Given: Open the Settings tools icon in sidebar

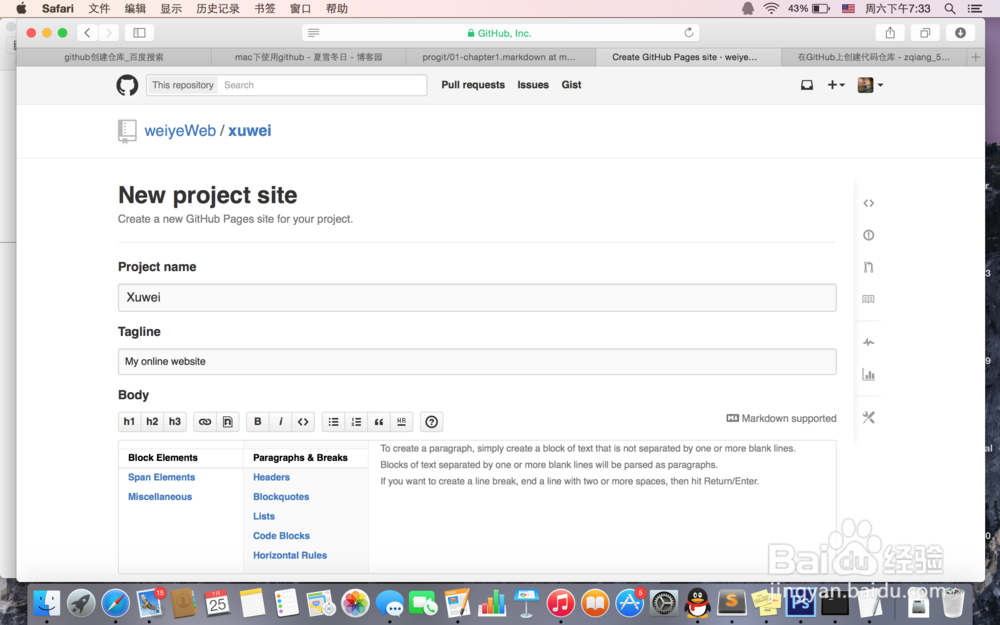Looking at the screenshot, I should pyautogui.click(x=869, y=417).
